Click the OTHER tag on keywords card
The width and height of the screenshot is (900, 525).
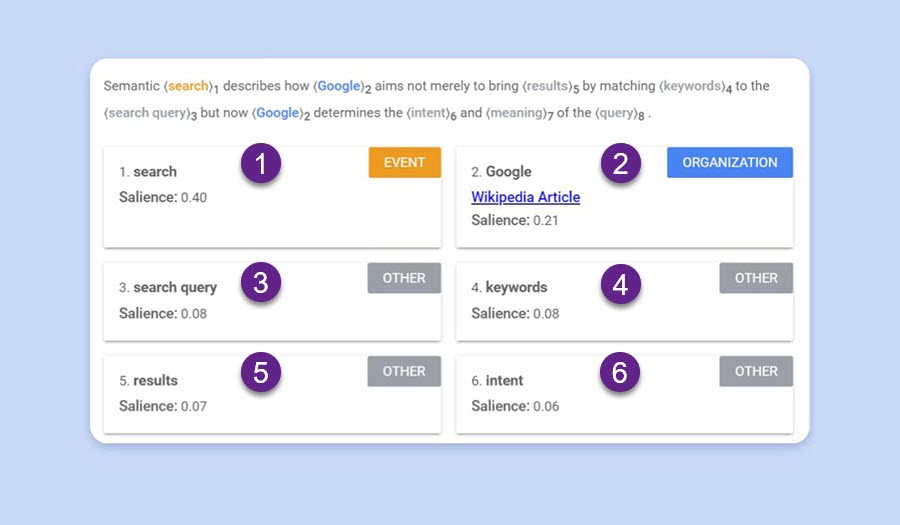tap(756, 278)
